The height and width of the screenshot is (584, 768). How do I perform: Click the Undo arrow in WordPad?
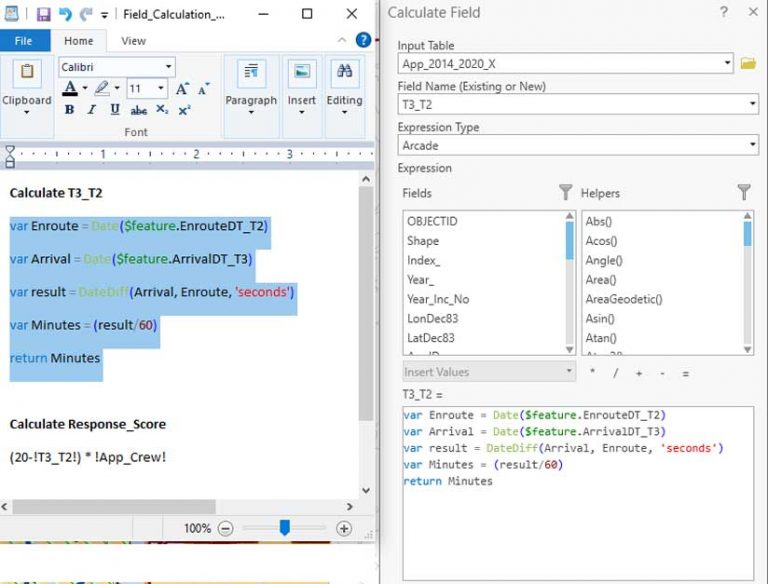point(65,14)
